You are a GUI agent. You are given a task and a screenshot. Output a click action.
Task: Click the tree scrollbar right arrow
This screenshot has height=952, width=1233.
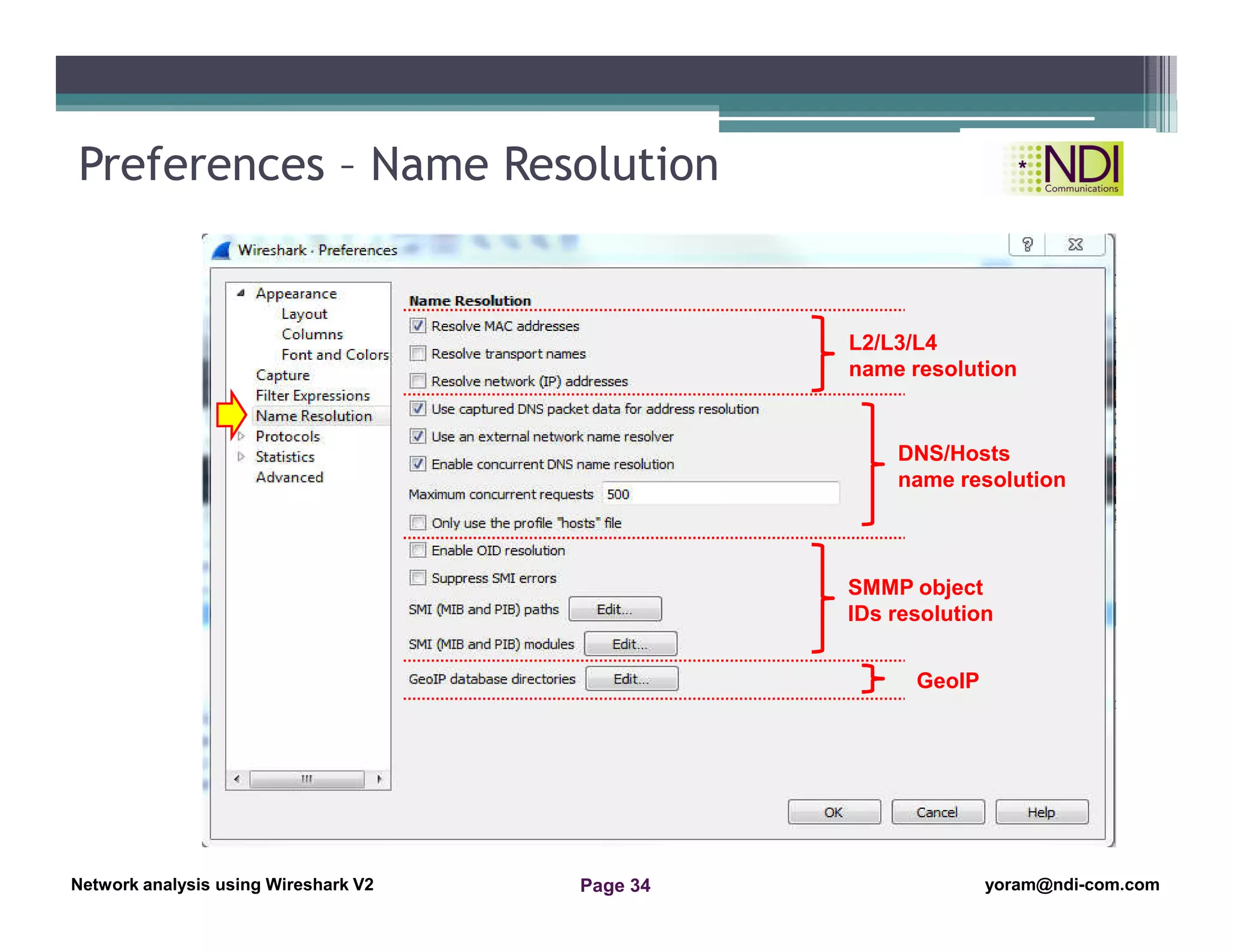(379, 779)
